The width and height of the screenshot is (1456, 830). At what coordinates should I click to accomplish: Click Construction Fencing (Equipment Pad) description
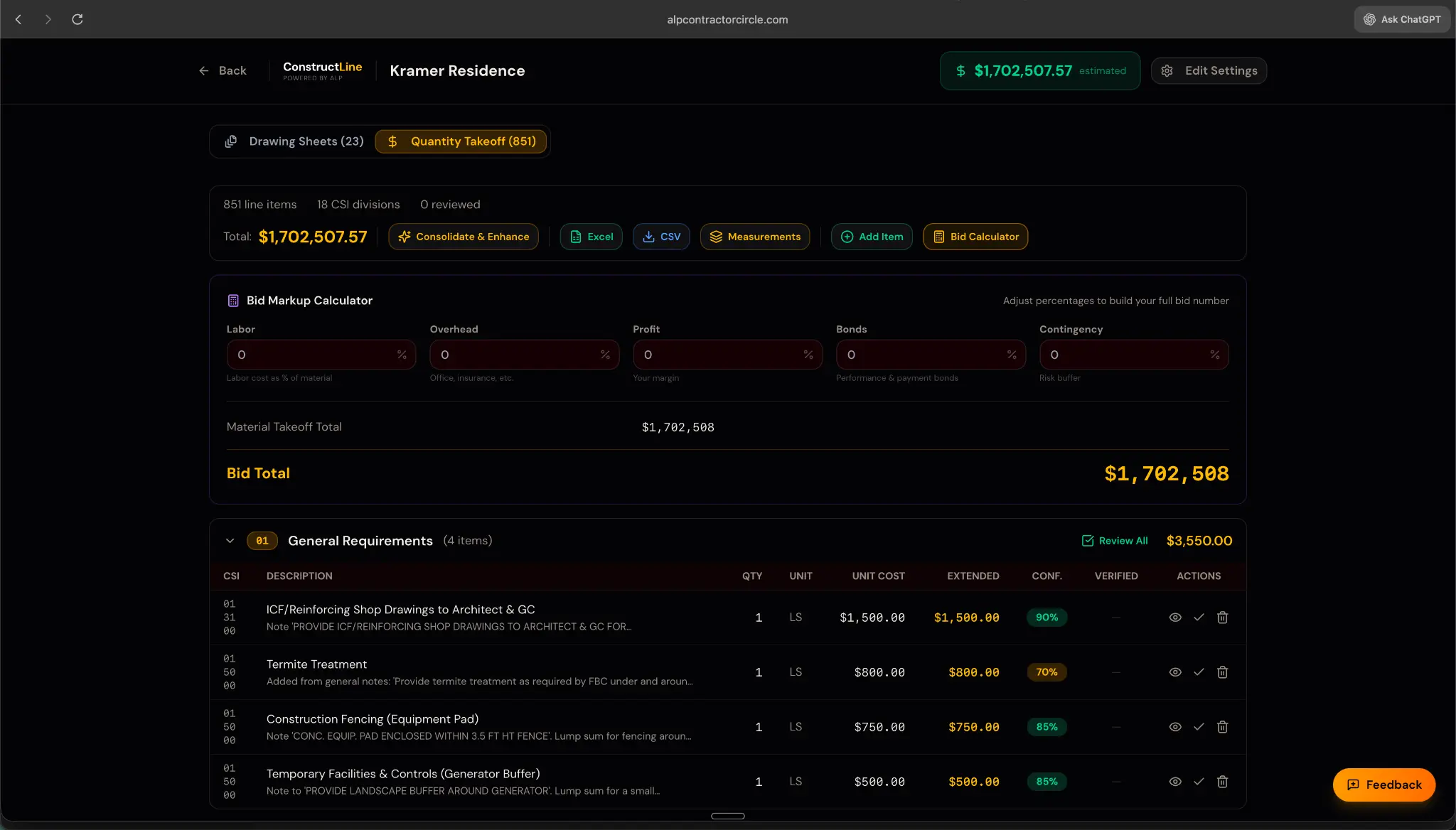[x=373, y=719]
